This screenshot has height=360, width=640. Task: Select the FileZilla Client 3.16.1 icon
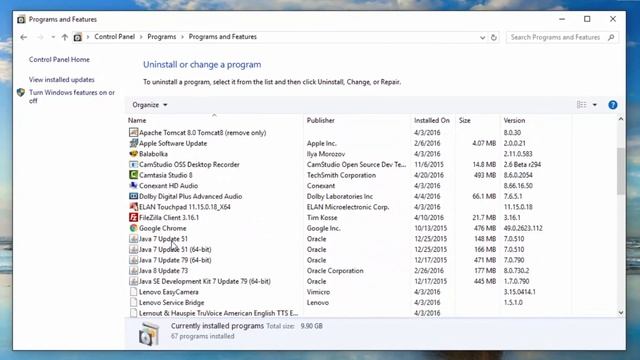coord(133,217)
